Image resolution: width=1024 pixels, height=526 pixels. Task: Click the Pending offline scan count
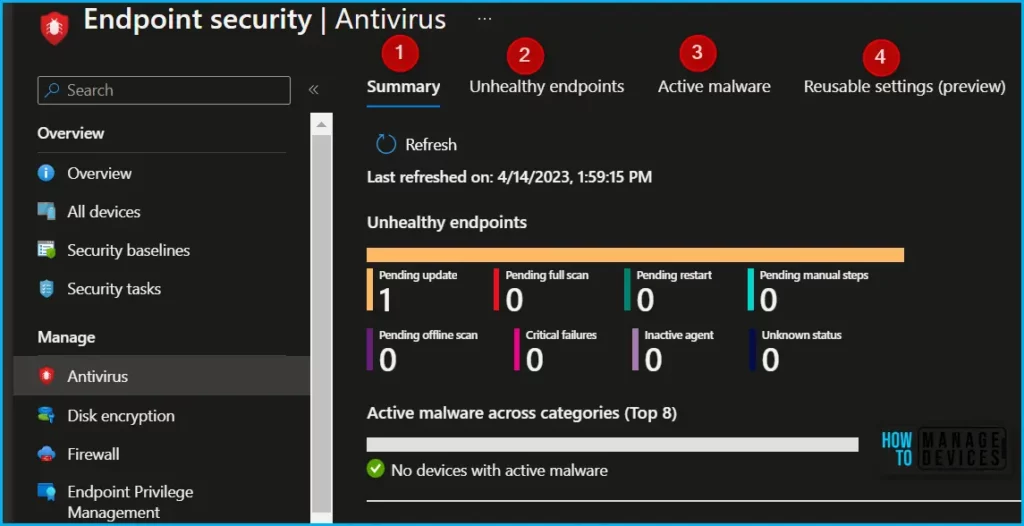(x=388, y=360)
